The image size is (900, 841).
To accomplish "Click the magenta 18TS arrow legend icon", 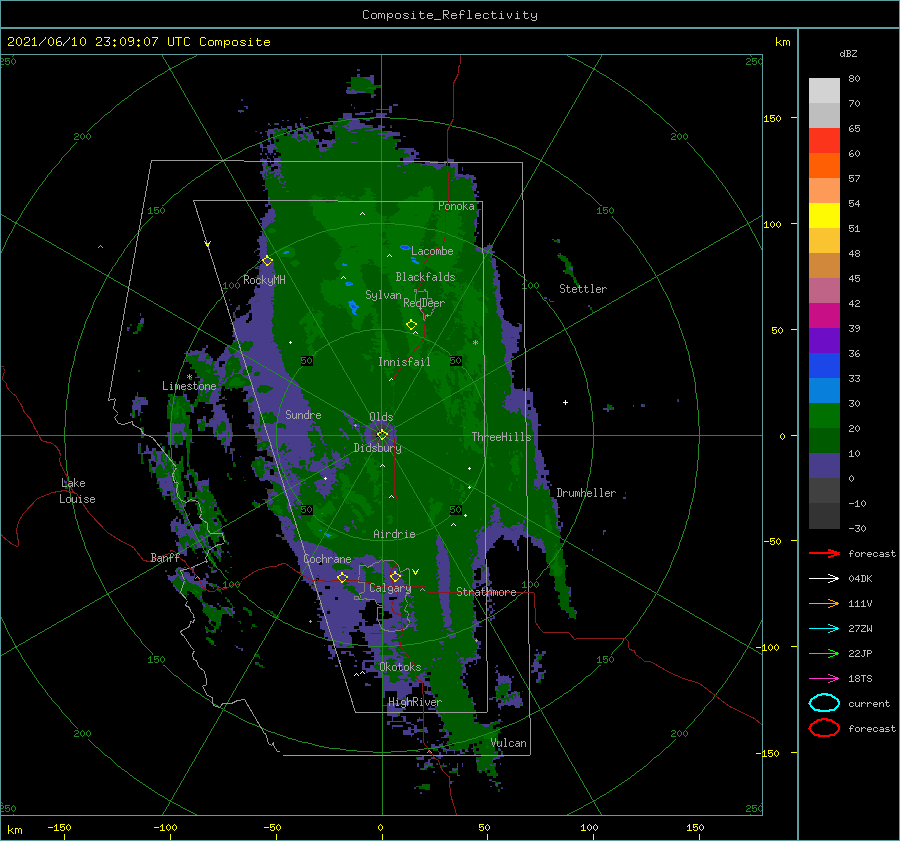I will (824, 679).
